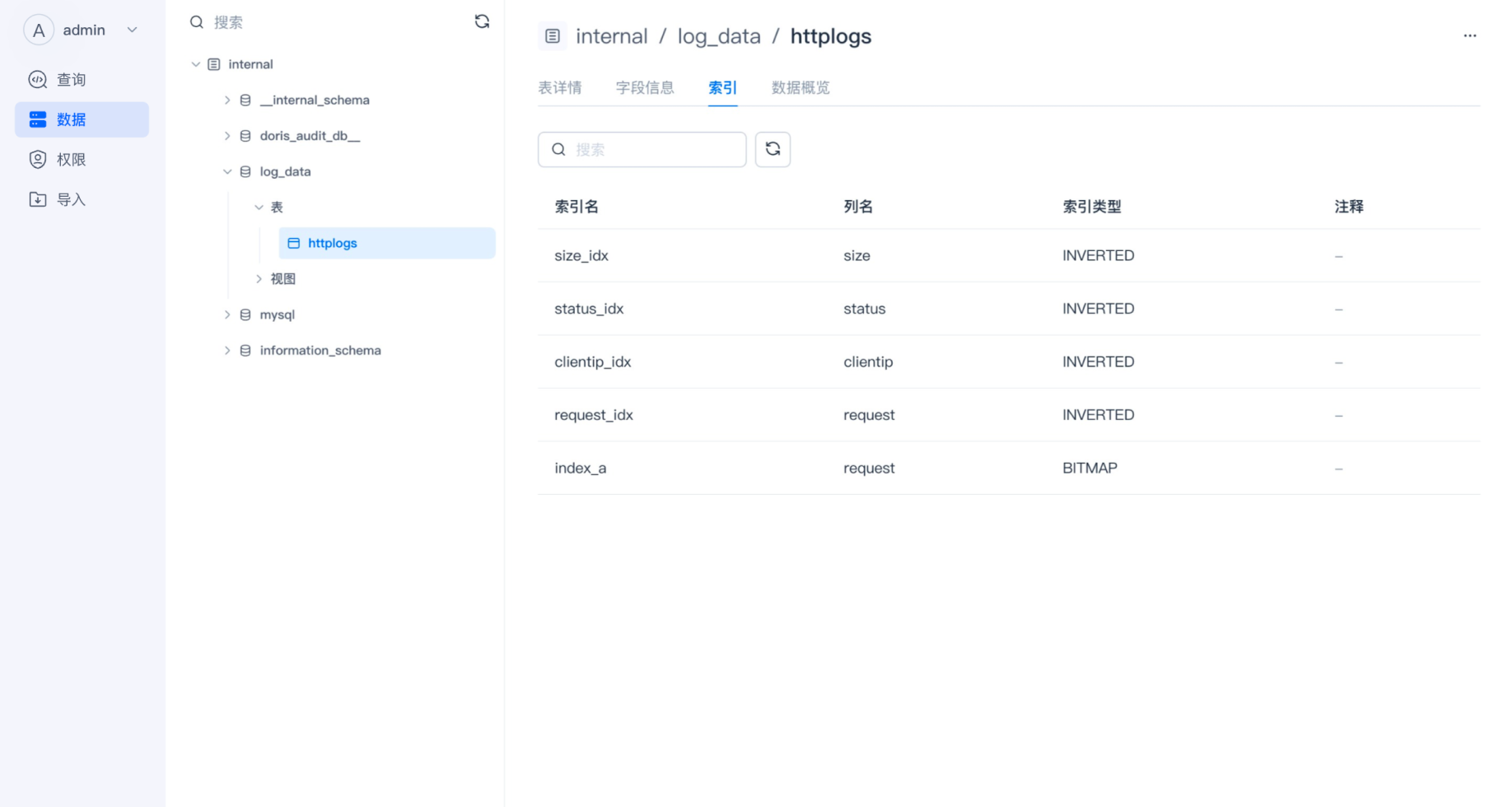Expand the __internal_schema database
This screenshot has height=807, width=1512.
click(227, 100)
